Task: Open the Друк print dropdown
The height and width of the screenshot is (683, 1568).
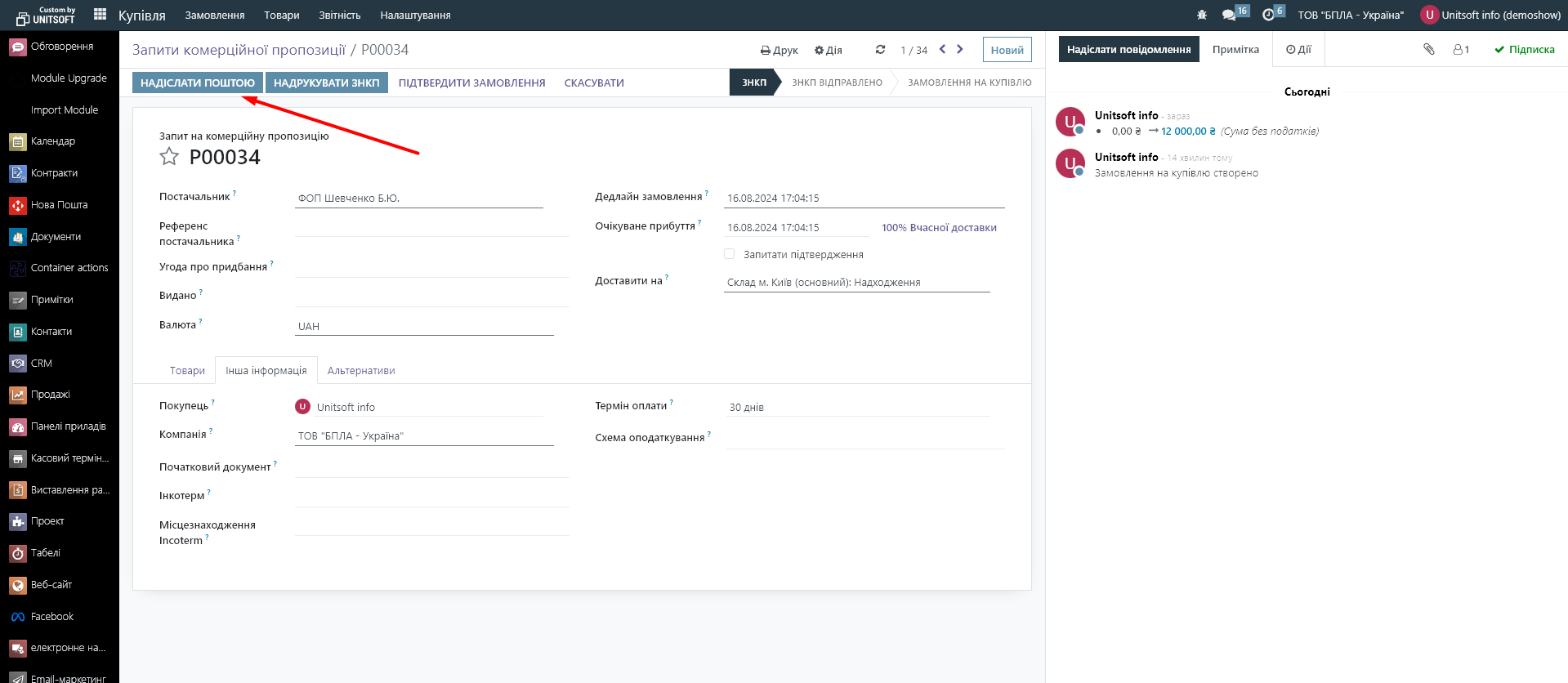Action: [x=779, y=51]
